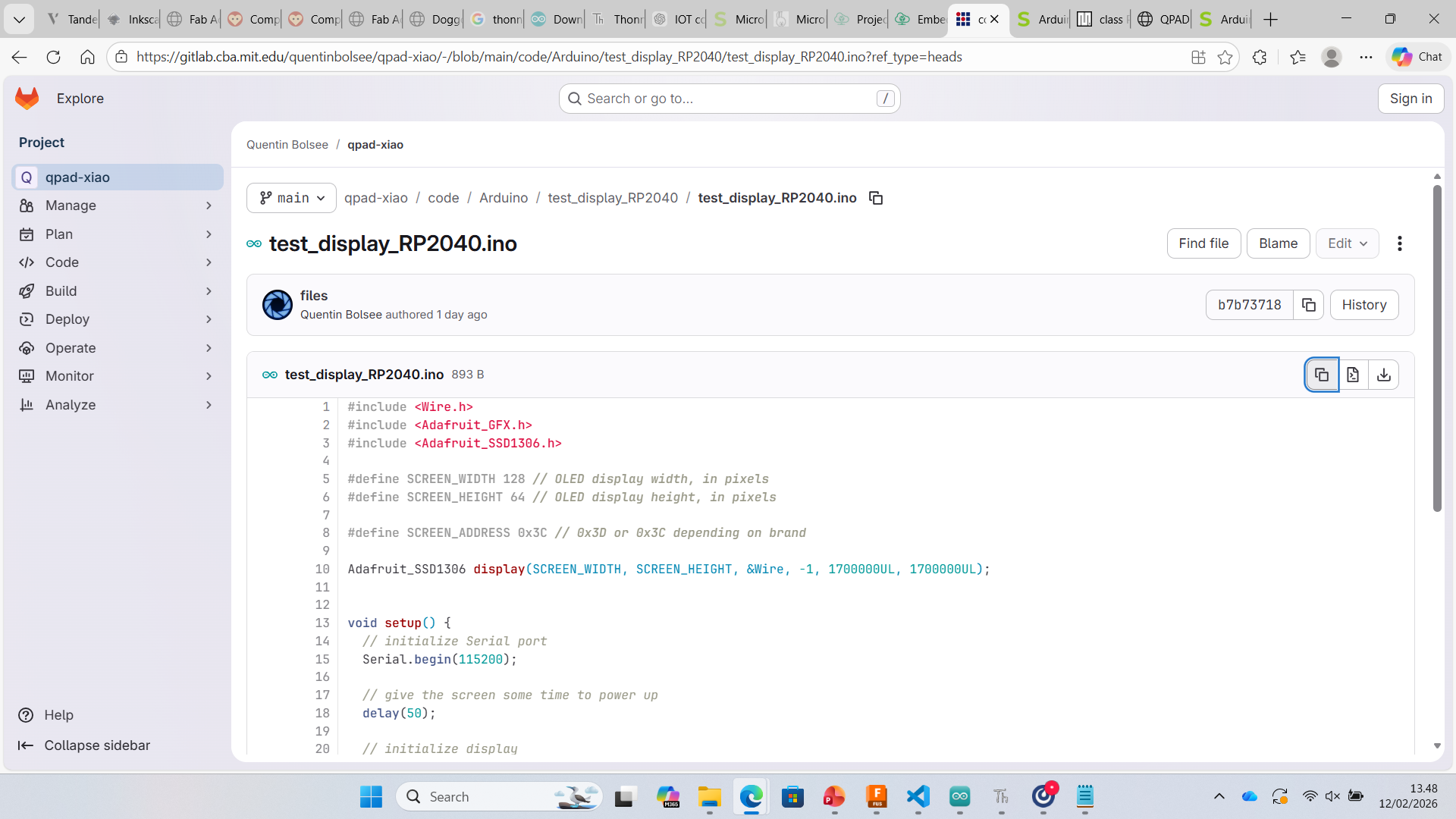The width and height of the screenshot is (1456, 819).
Task: Copy file contents icon in file header
Action: 1321,375
